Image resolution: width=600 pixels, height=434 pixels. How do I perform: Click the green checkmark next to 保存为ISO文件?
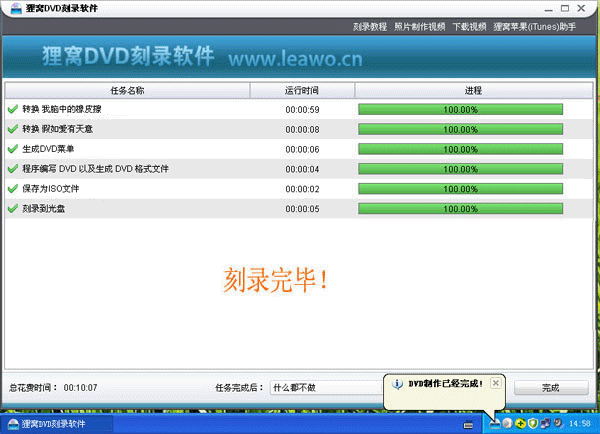coord(13,189)
